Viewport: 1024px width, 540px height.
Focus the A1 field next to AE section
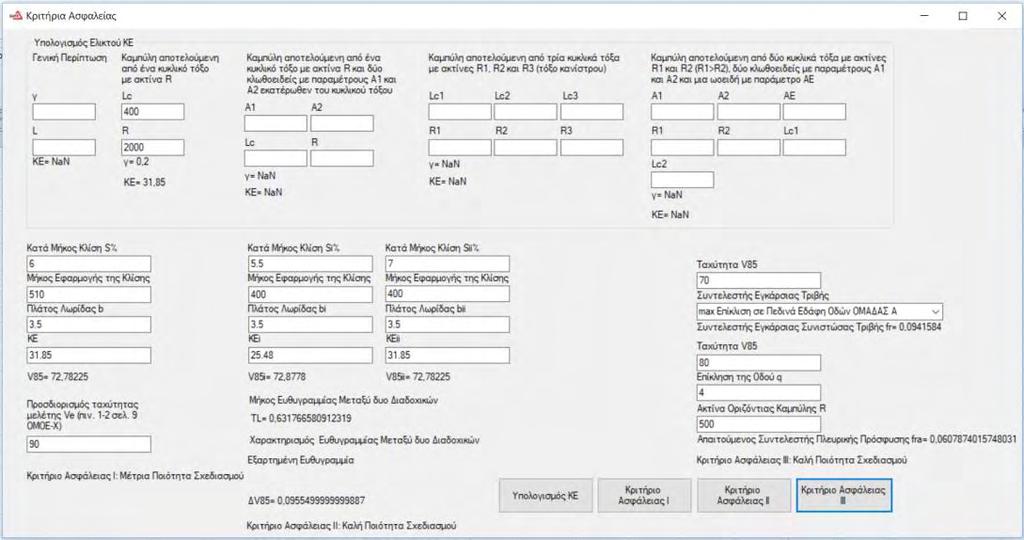click(x=682, y=112)
